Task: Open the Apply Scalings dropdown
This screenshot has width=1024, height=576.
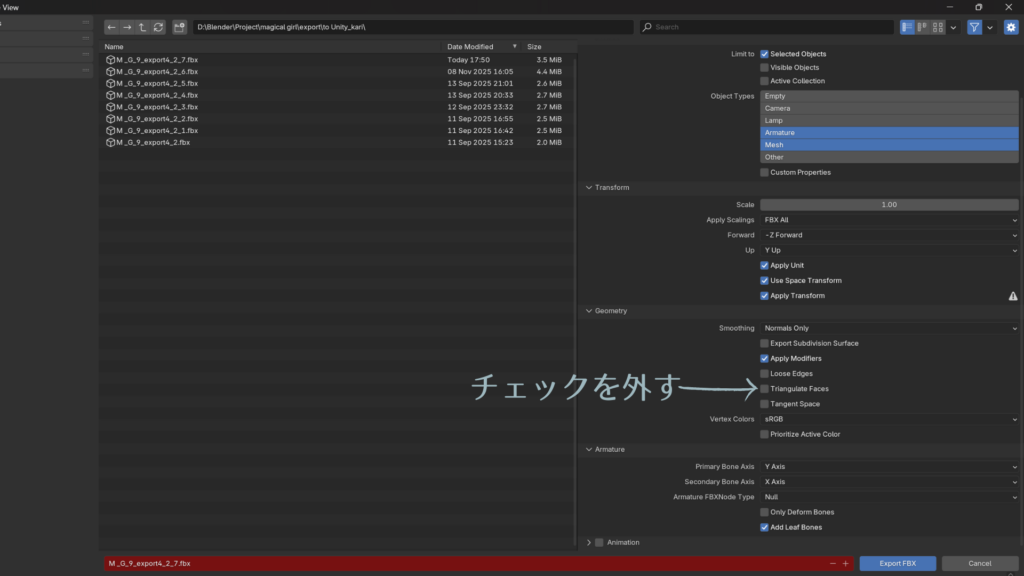Action: coord(888,220)
